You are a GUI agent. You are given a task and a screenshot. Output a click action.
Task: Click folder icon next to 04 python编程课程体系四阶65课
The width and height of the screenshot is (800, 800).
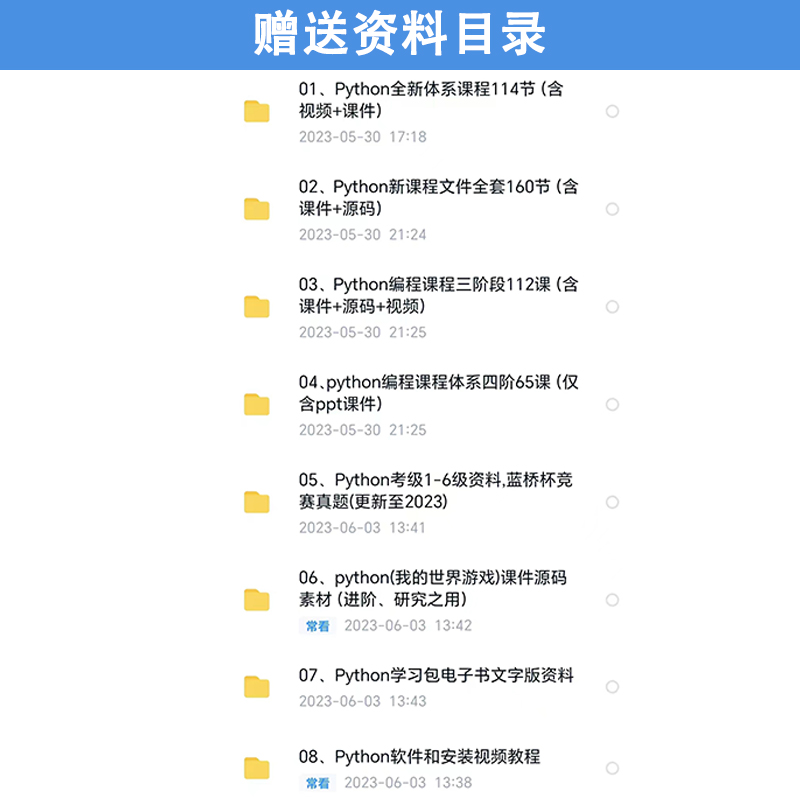pyautogui.click(x=257, y=405)
